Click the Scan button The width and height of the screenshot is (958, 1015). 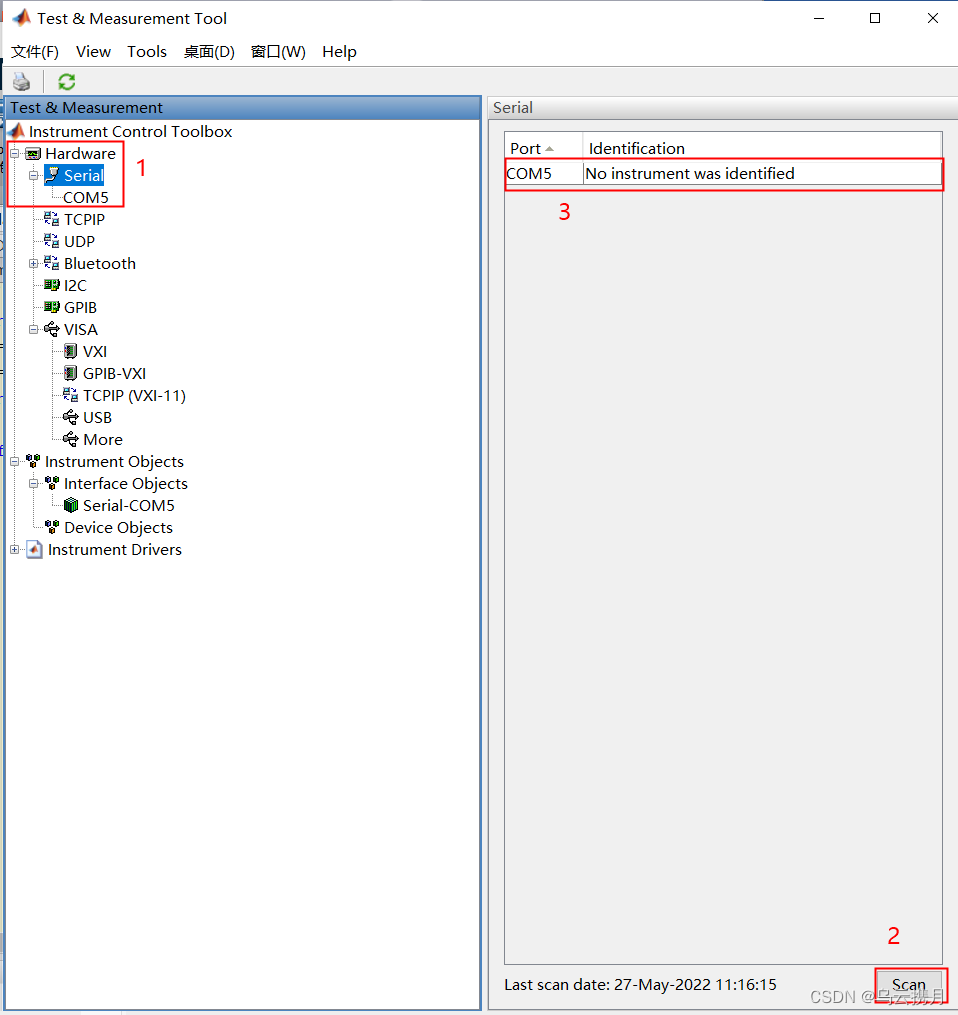(909, 985)
